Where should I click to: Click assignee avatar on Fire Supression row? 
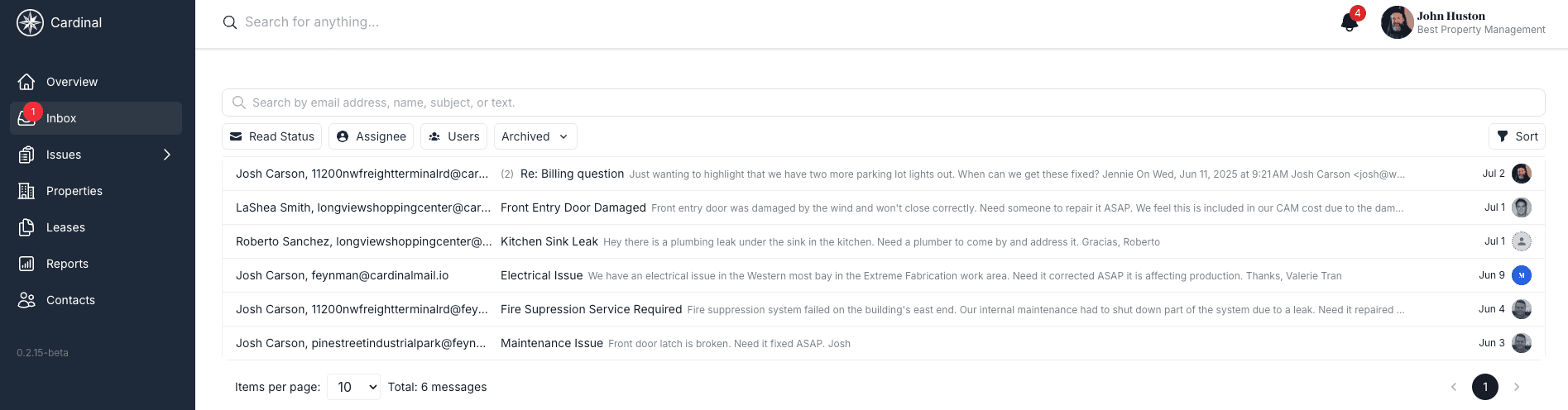point(1521,309)
